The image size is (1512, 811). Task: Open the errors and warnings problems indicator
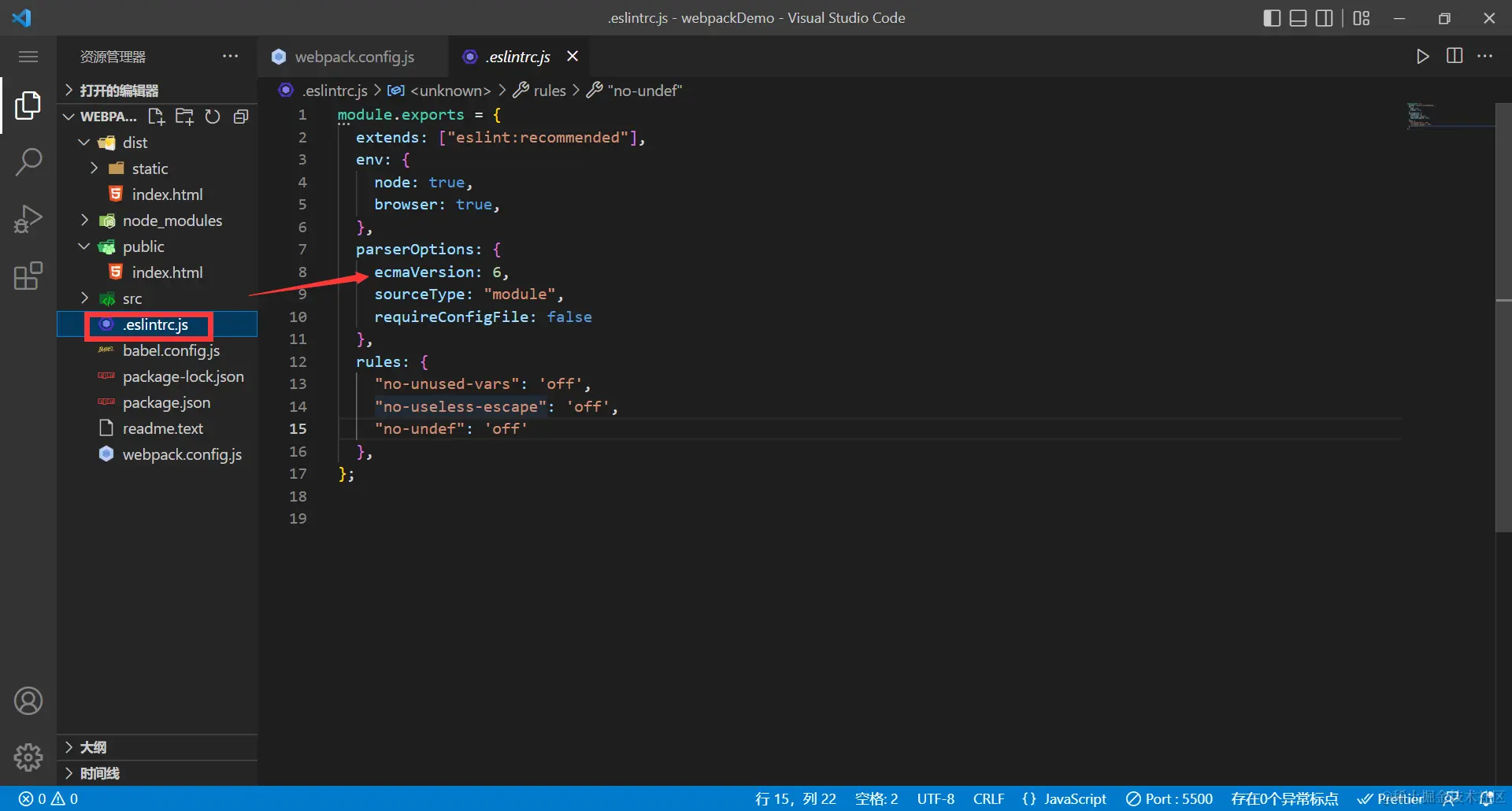[x=49, y=798]
